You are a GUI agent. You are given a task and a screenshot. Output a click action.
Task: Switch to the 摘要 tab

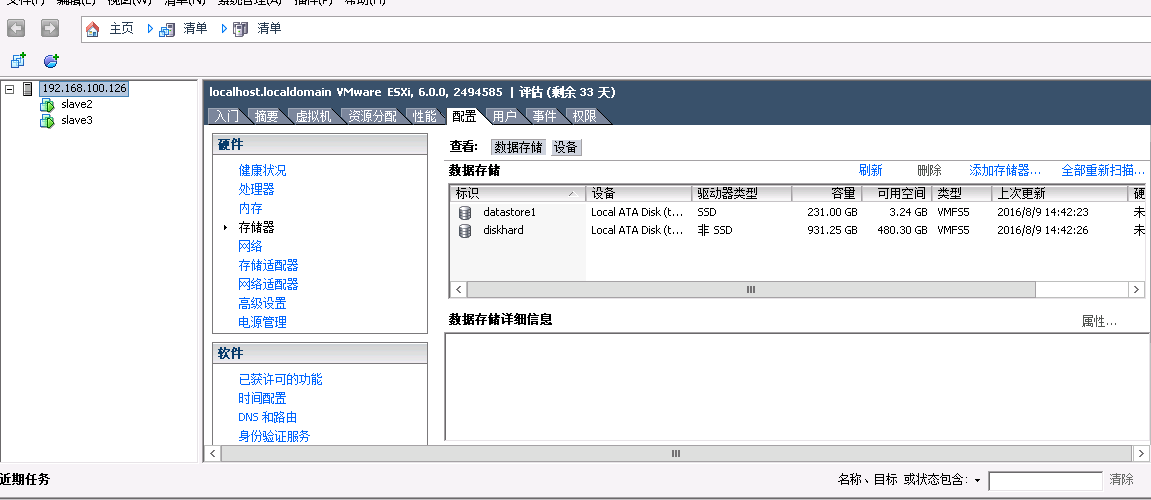266,116
